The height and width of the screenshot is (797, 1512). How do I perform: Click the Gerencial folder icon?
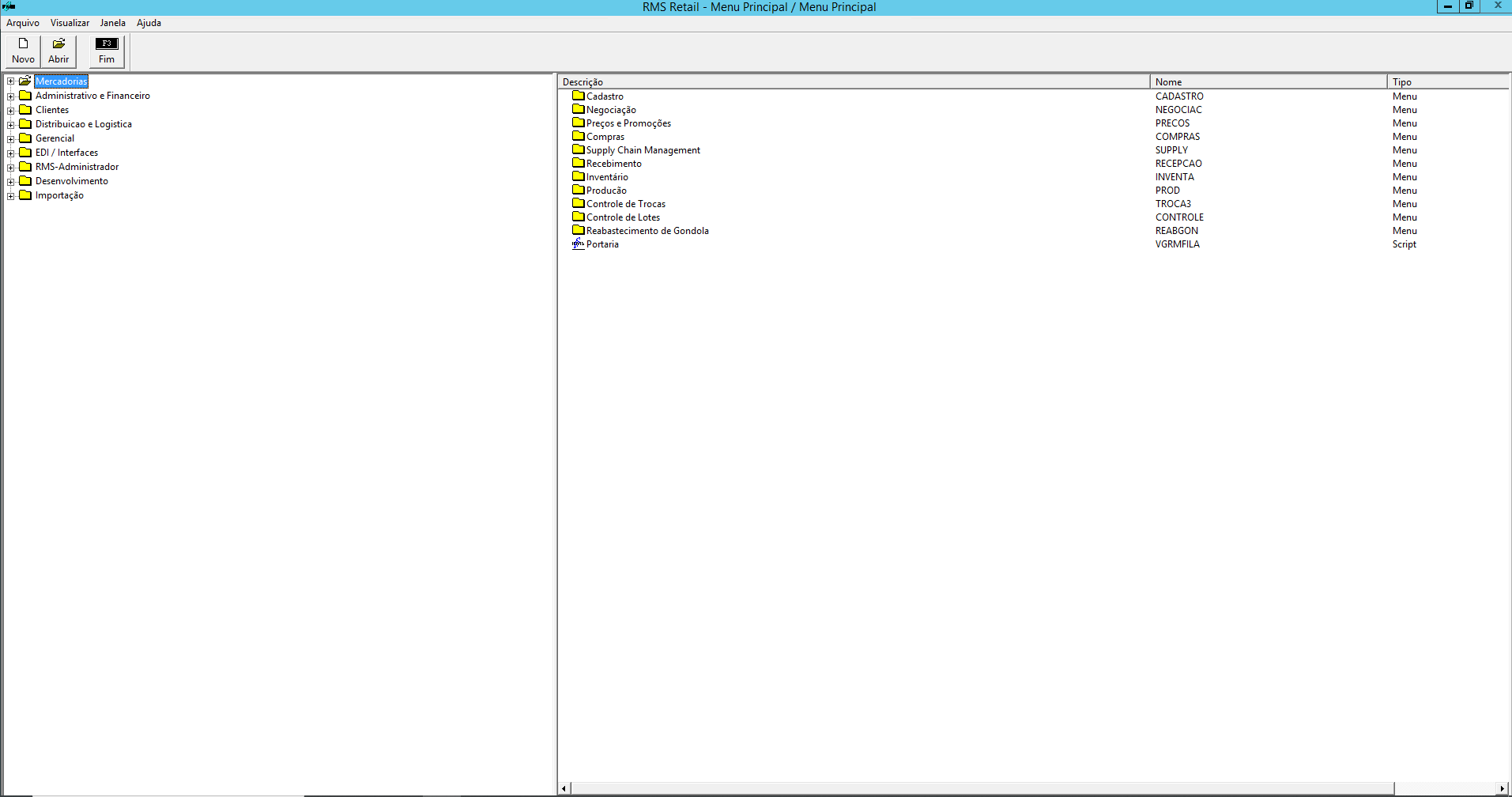pos(25,138)
